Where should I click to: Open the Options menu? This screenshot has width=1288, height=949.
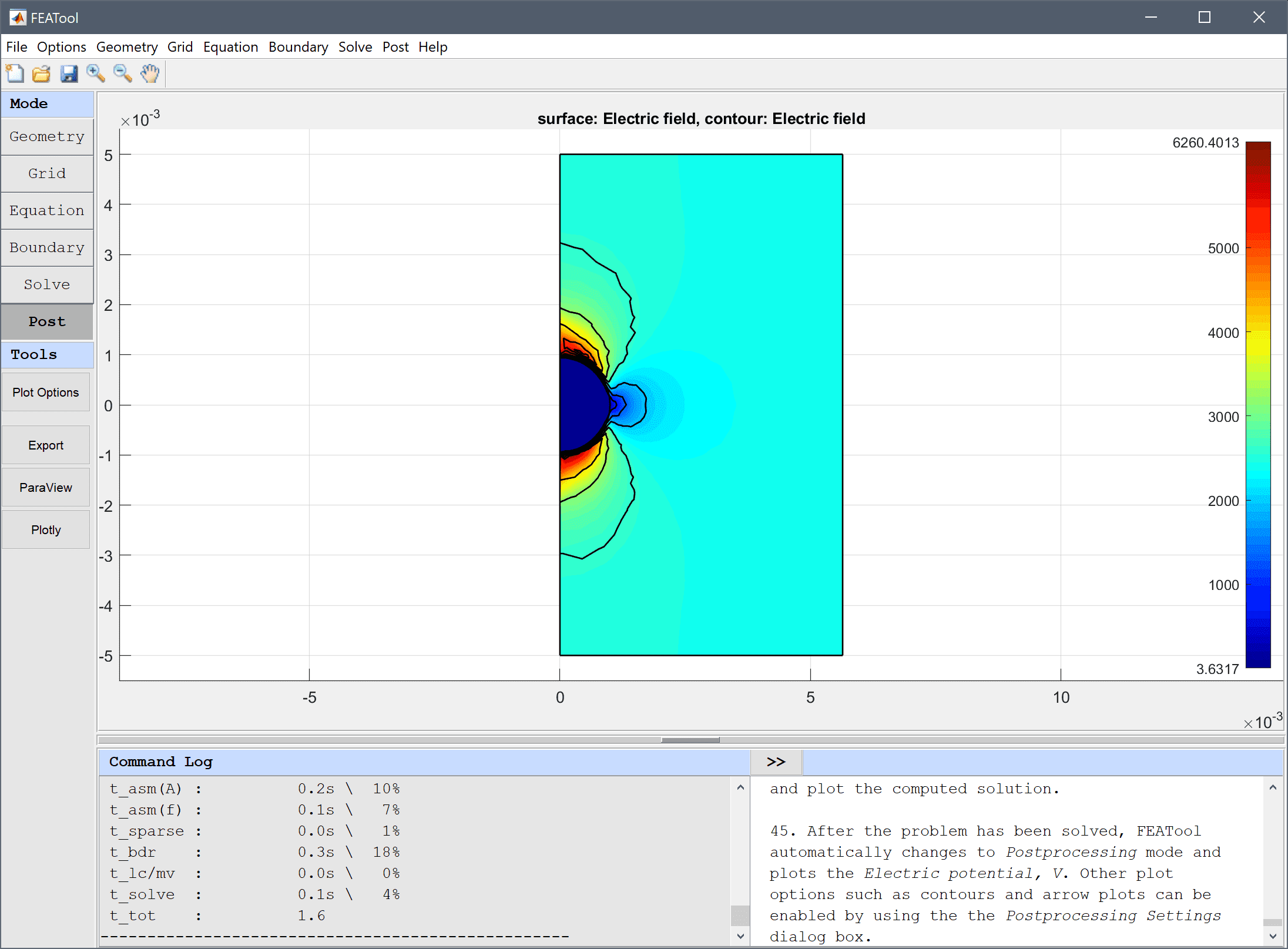coord(61,47)
